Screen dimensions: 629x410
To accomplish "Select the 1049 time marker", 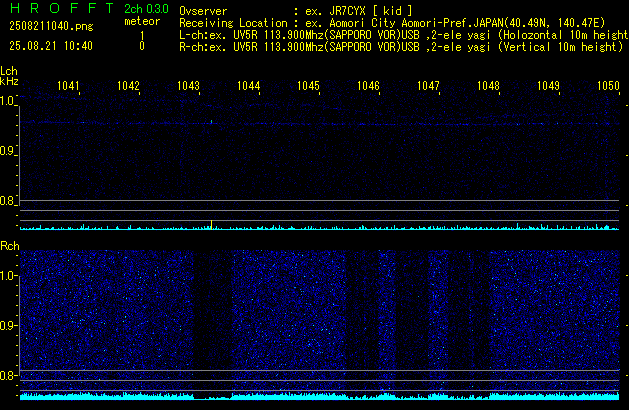I will coord(548,86).
